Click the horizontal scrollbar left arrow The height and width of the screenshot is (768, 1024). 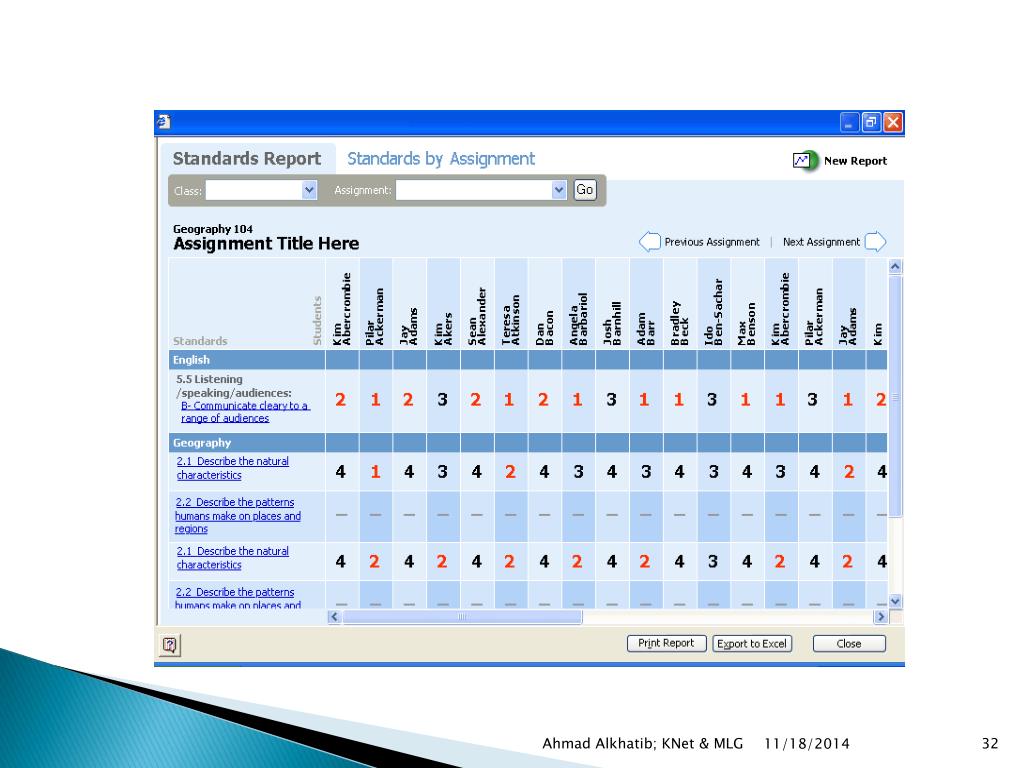coord(334,616)
